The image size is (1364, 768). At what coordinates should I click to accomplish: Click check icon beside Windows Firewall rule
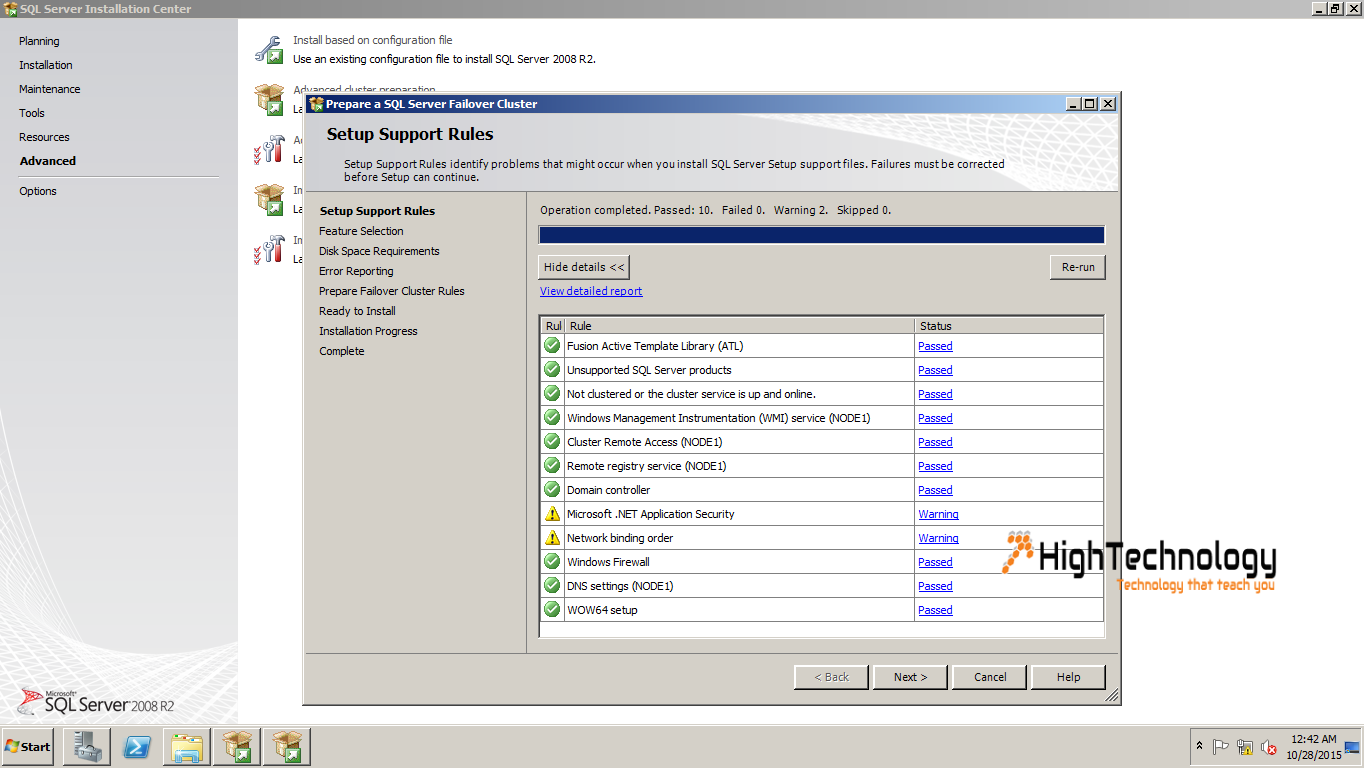coord(552,562)
